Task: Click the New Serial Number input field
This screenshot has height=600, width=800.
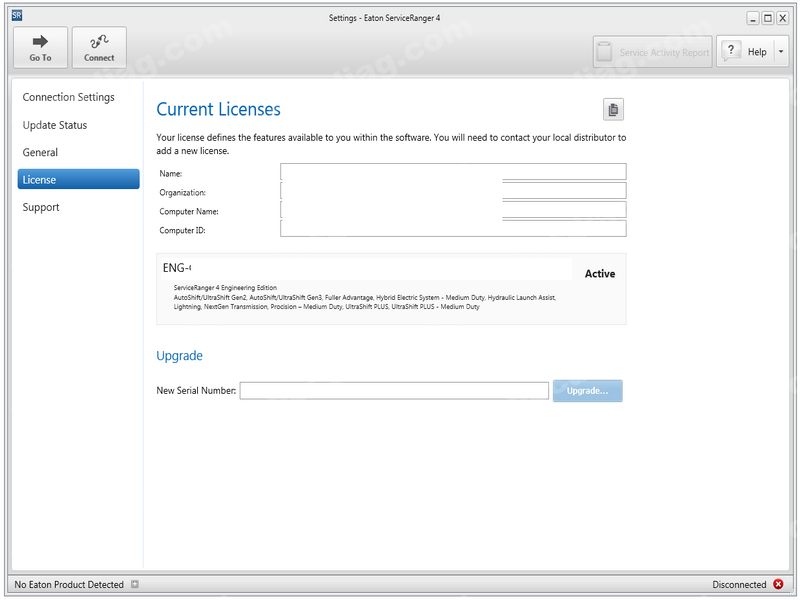Action: point(394,391)
